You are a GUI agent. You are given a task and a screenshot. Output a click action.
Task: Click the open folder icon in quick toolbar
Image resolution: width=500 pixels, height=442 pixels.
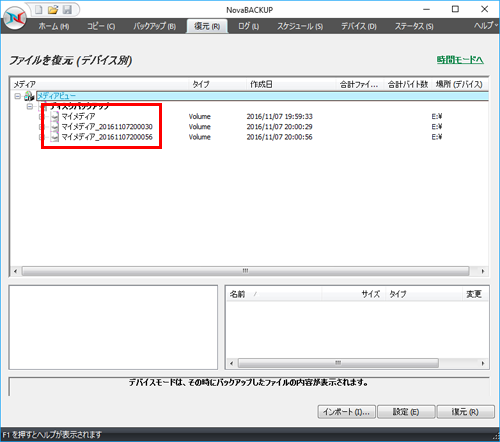pos(53,10)
